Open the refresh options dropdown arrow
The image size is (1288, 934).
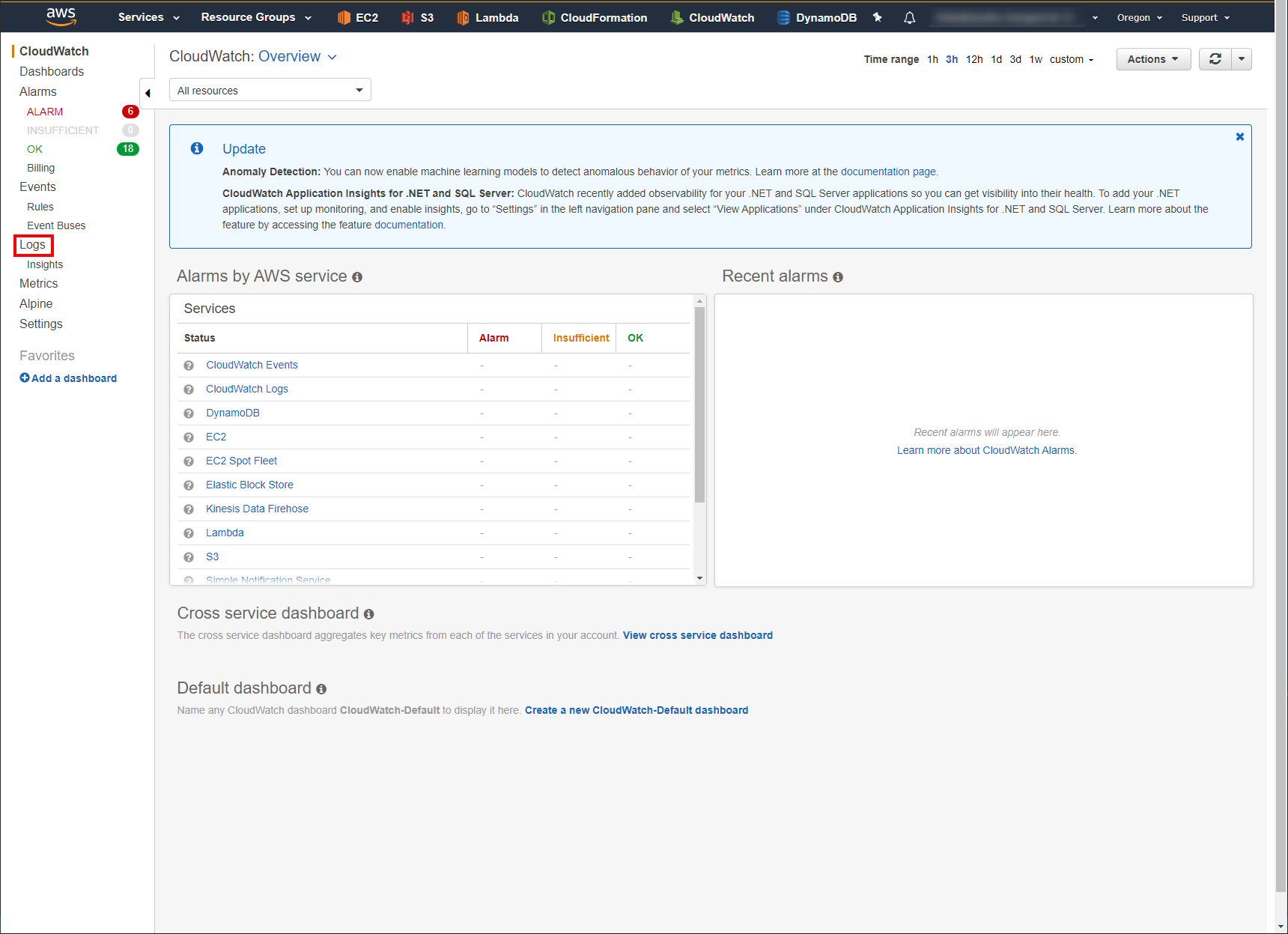tap(1242, 59)
